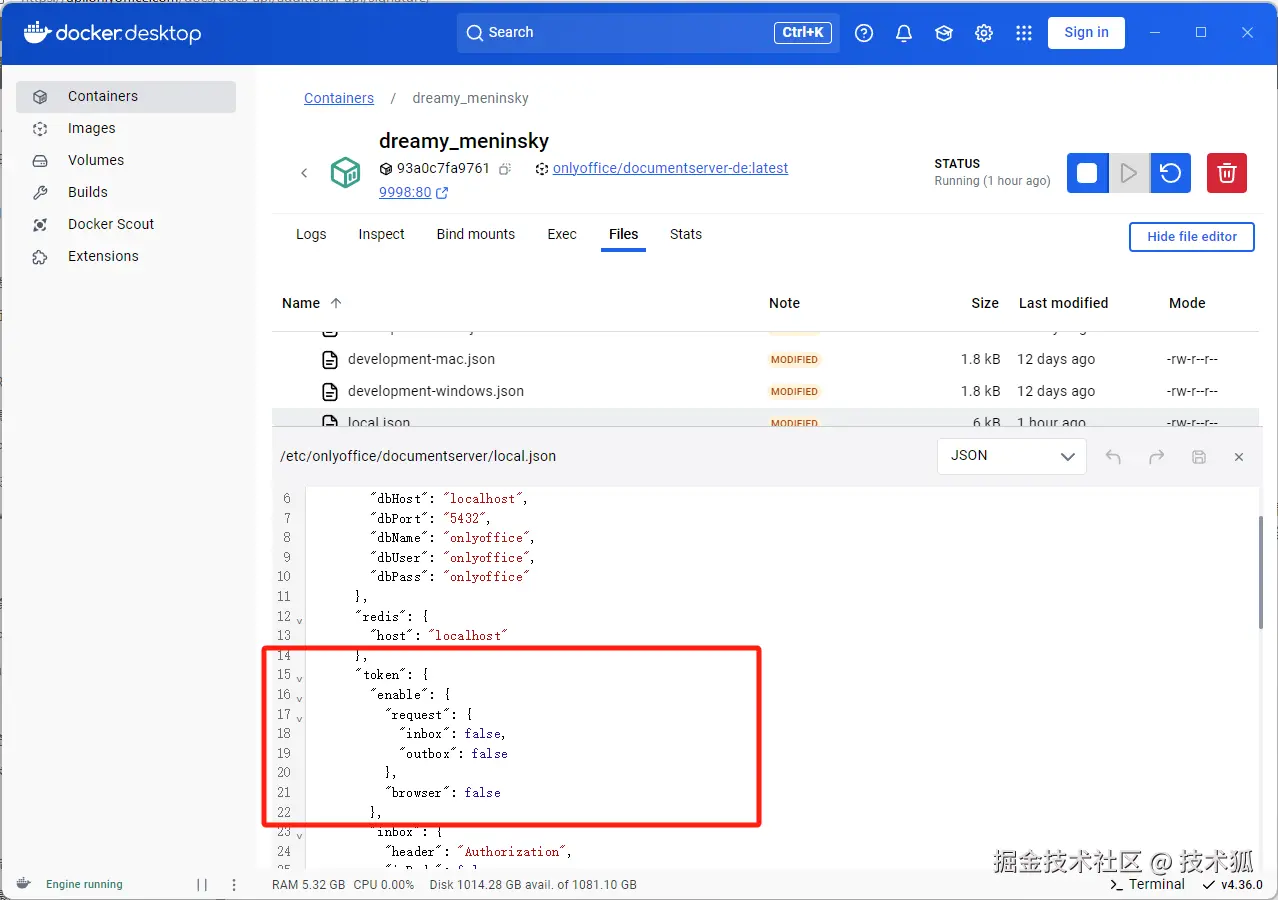Open the apps grid icon
The height and width of the screenshot is (900, 1278).
coord(1023,33)
